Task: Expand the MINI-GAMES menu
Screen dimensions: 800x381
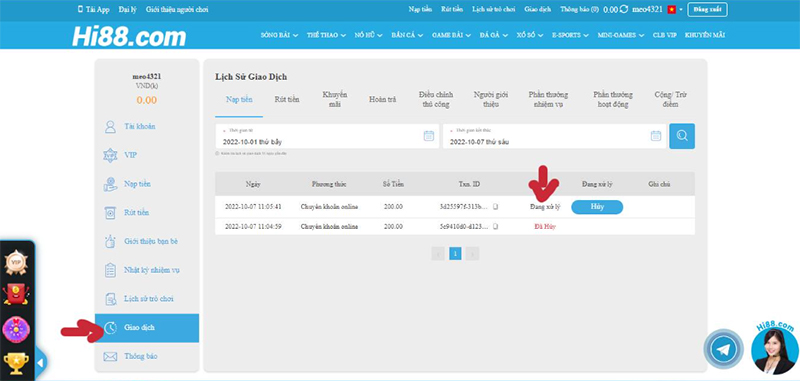Action: (x=621, y=35)
